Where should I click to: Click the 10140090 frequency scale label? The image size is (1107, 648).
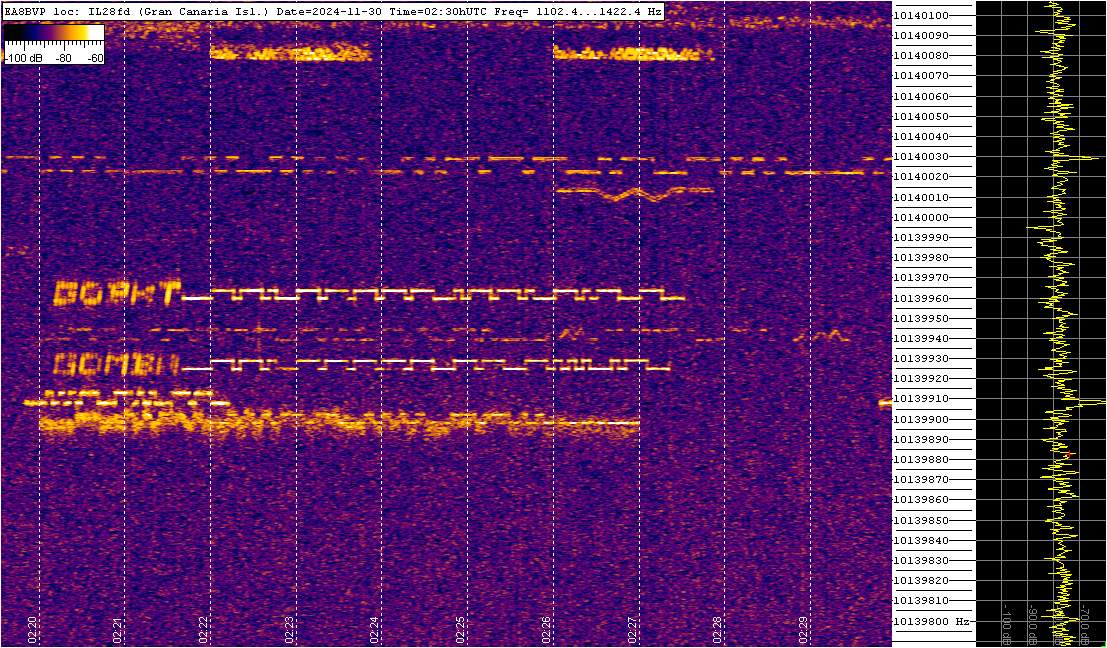tap(921, 35)
